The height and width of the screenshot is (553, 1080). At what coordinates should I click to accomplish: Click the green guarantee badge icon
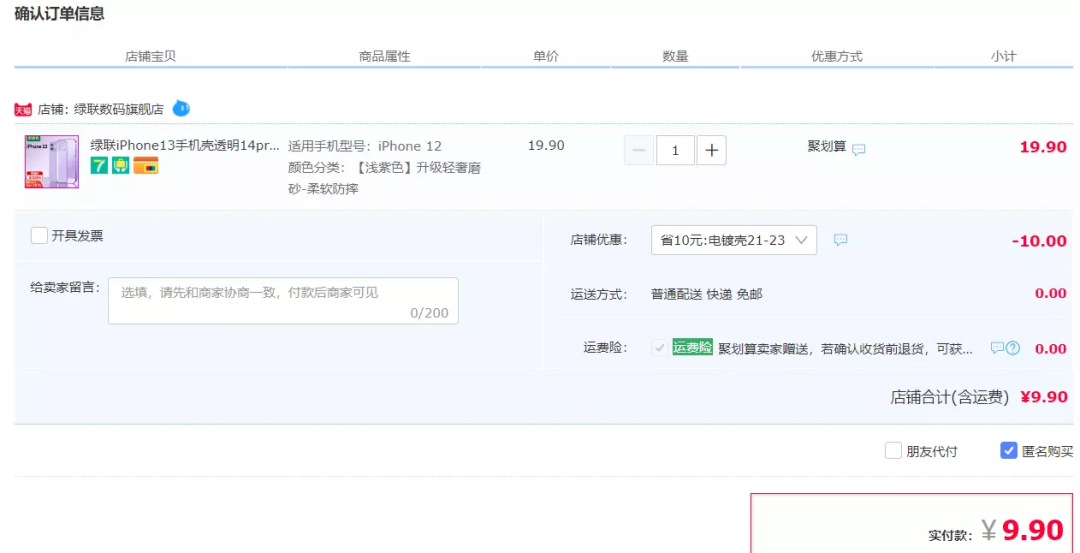point(121,165)
